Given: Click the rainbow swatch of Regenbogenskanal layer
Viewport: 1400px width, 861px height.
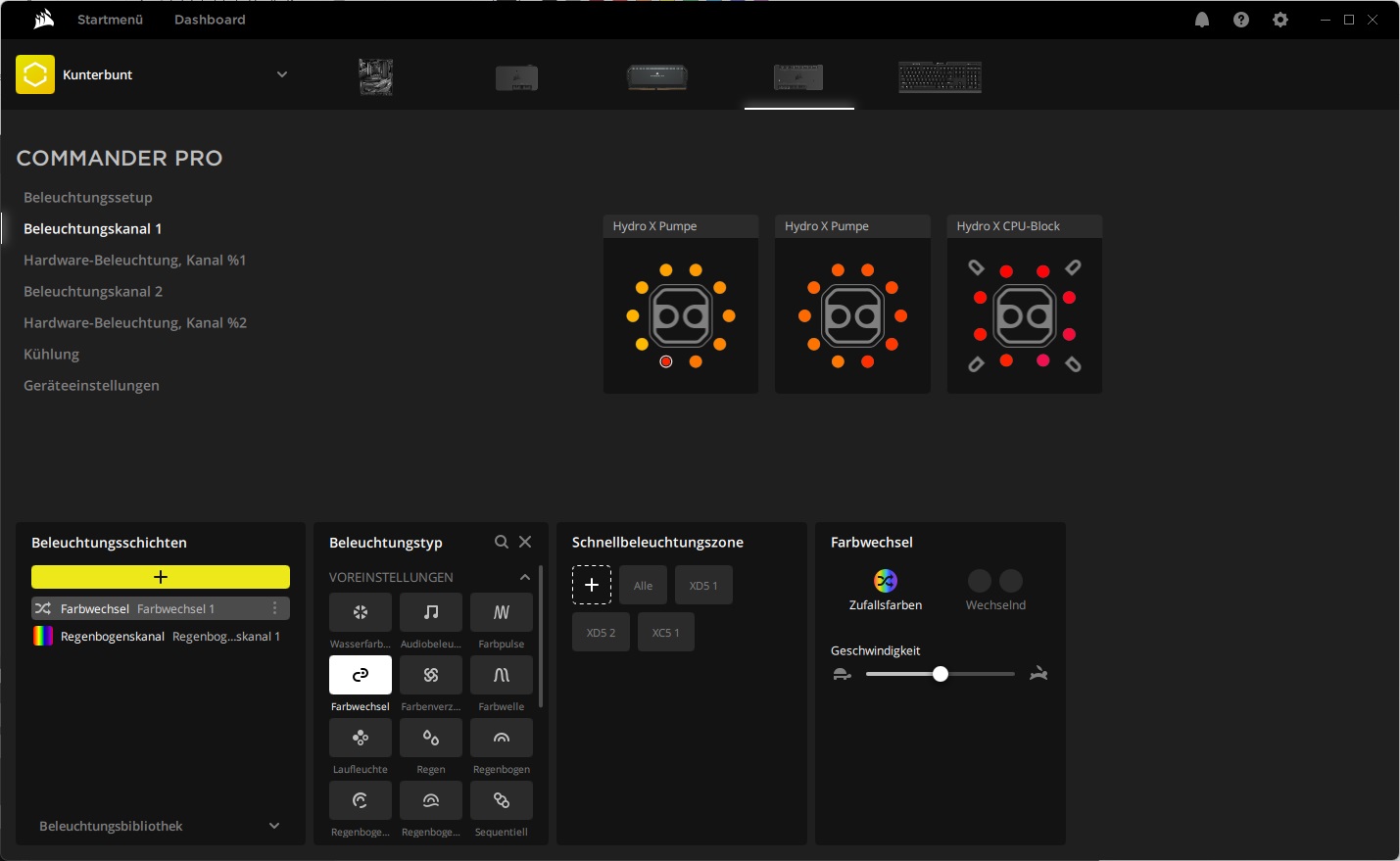Looking at the screenshot, I should pyautogui.click(x=43, y=636).
